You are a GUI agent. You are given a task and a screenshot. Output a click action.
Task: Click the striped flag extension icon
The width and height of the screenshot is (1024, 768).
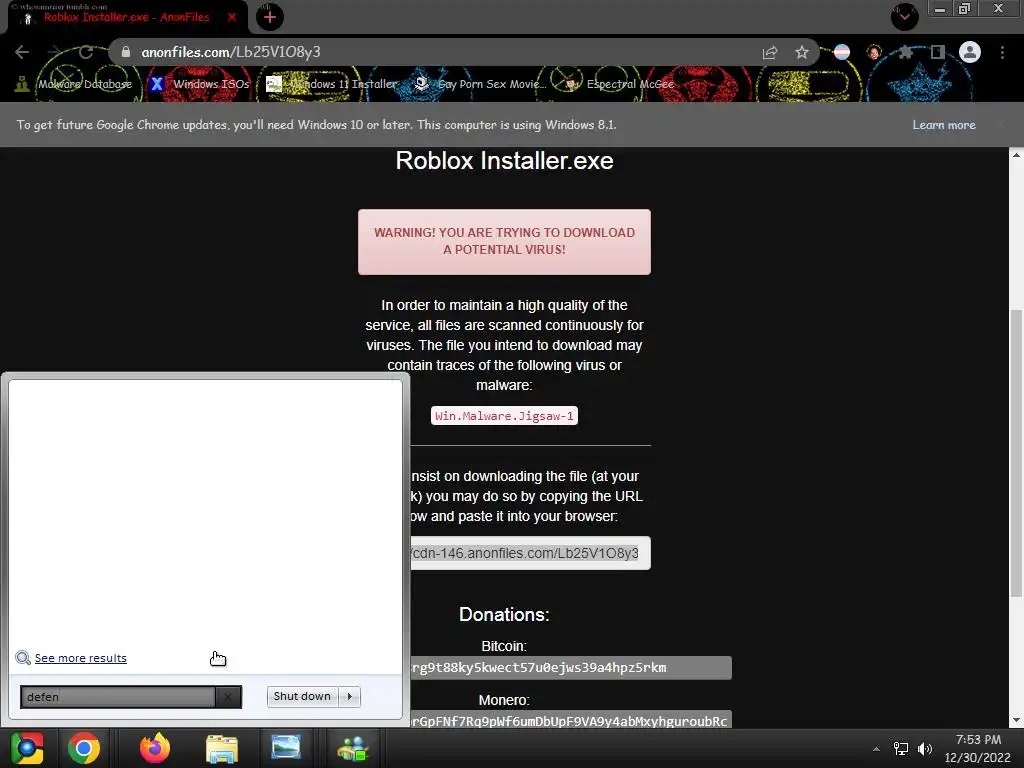point(842,52)
